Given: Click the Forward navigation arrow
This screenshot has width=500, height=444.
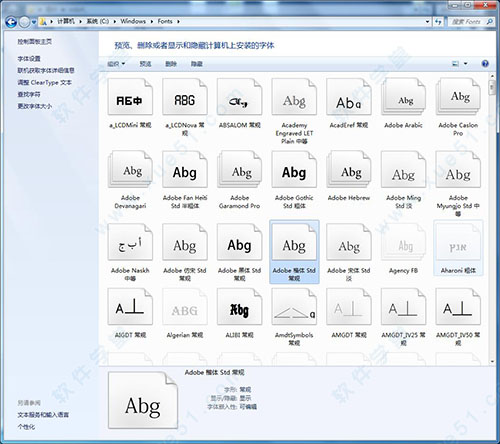Looking at the screenshot, I should (x=24, y=22).
